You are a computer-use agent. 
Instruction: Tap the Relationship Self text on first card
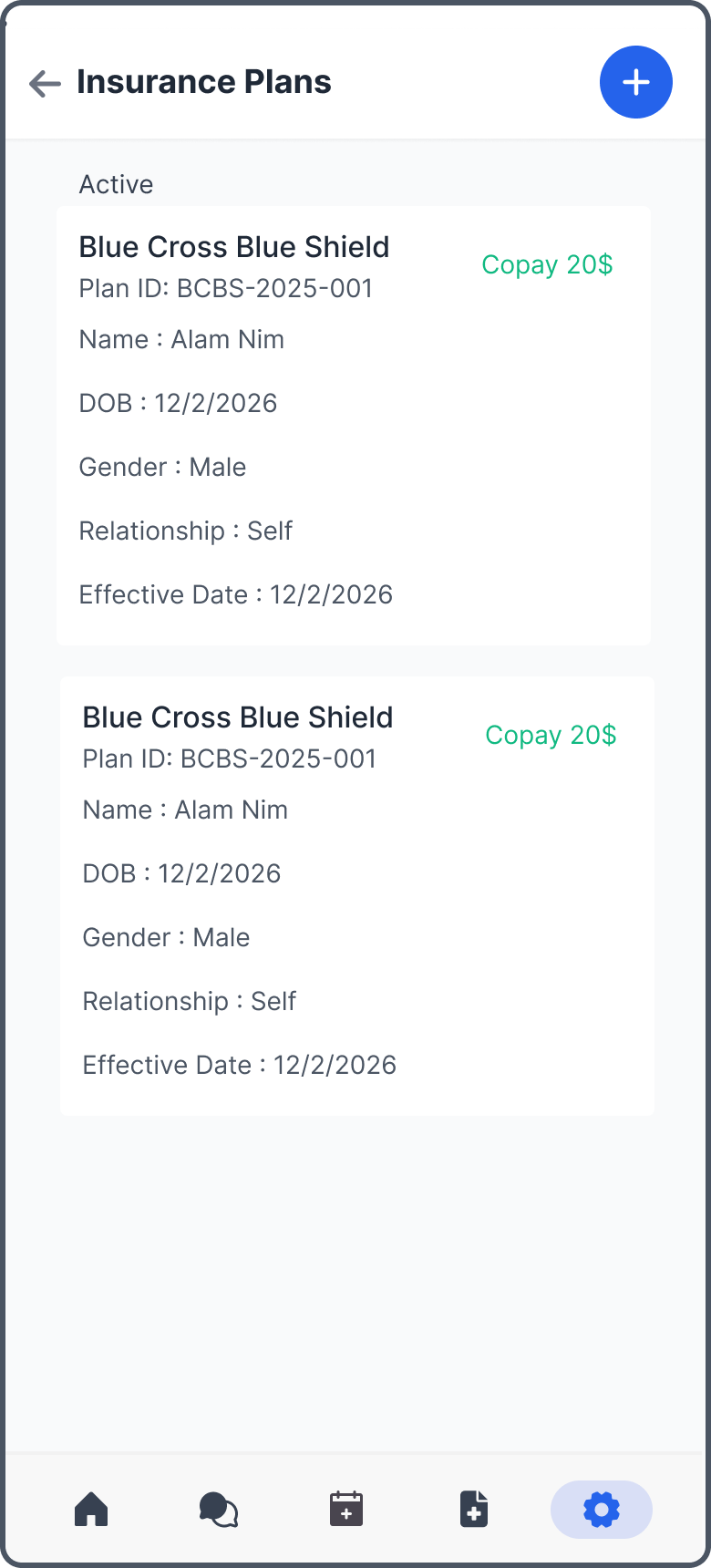[185, 531]
